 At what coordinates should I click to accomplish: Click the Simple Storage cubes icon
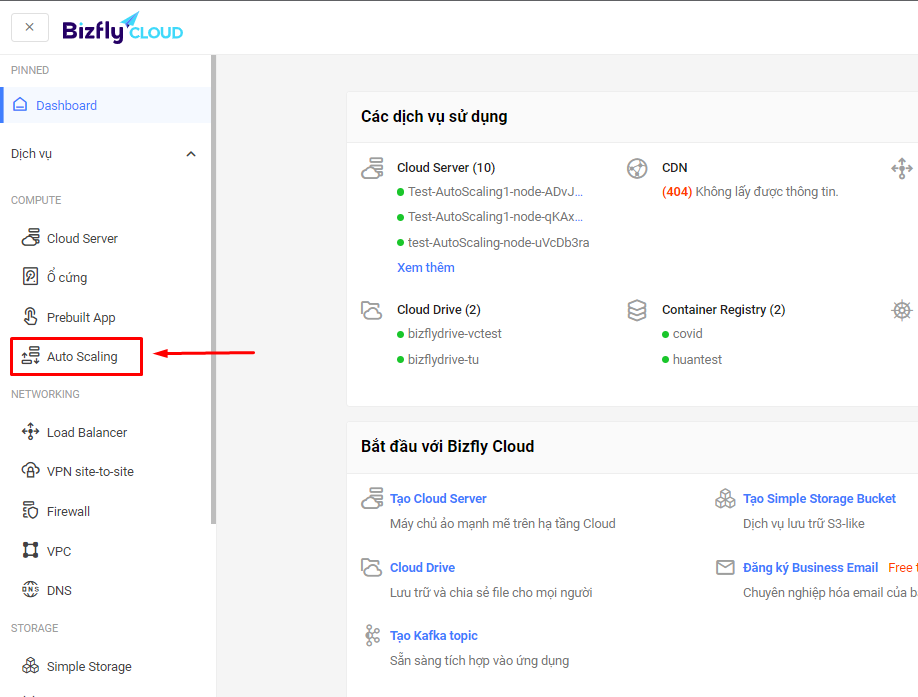[30, 665]
